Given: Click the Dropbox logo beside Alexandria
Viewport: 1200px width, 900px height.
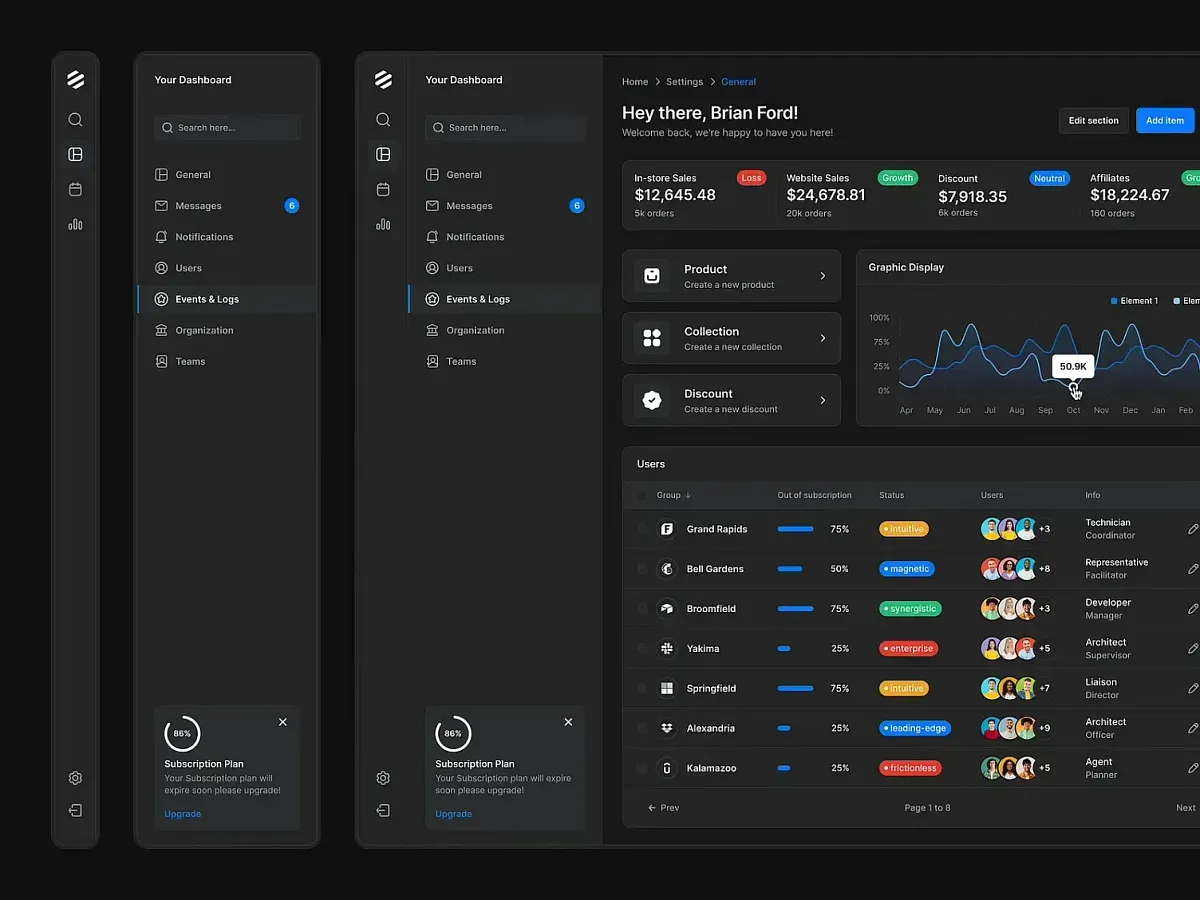Looking at the screenshot, I should point(667,729).
